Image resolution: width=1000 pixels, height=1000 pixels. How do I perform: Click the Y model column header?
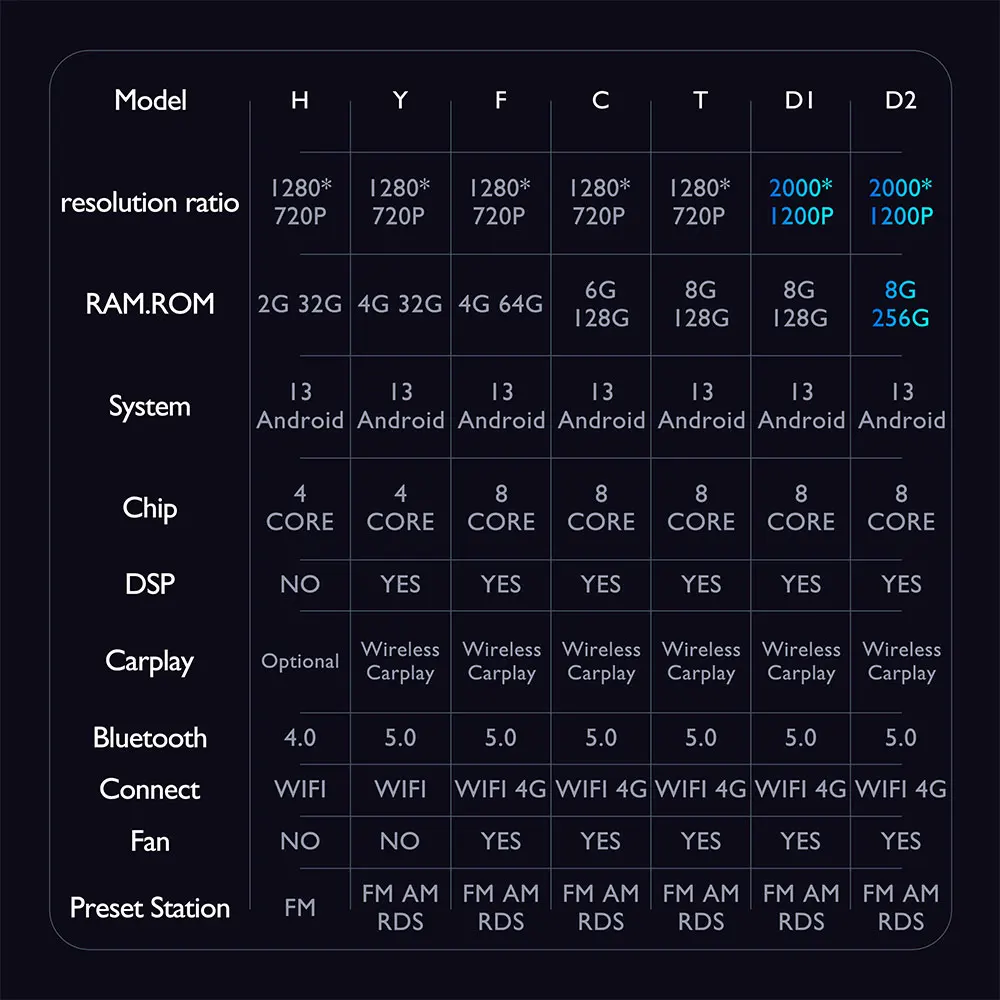(400, 100)
